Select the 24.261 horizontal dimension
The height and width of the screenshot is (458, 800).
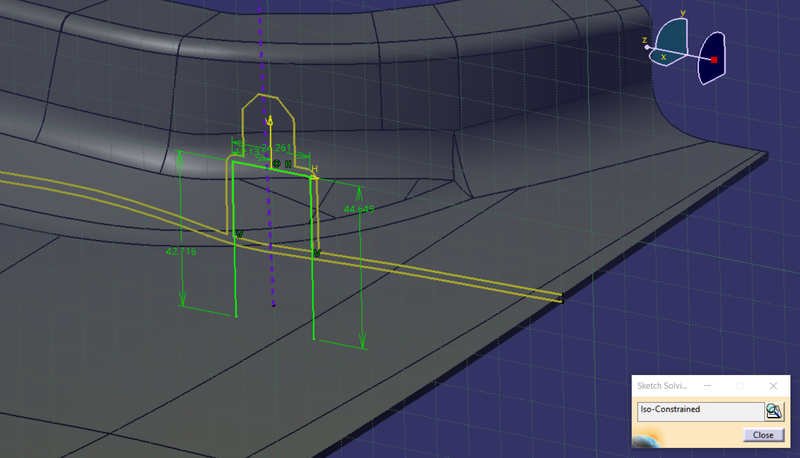(x=274, y=149)
